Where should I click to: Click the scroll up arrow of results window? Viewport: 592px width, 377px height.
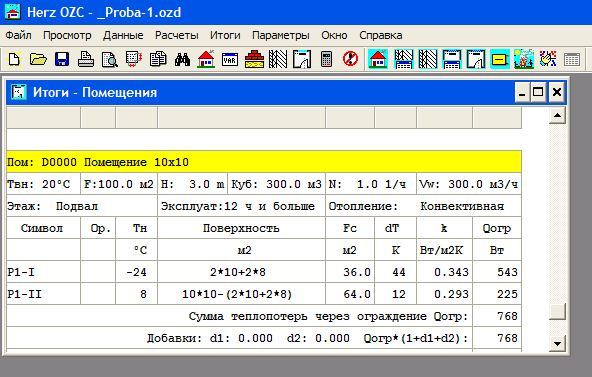click(557, 115)
